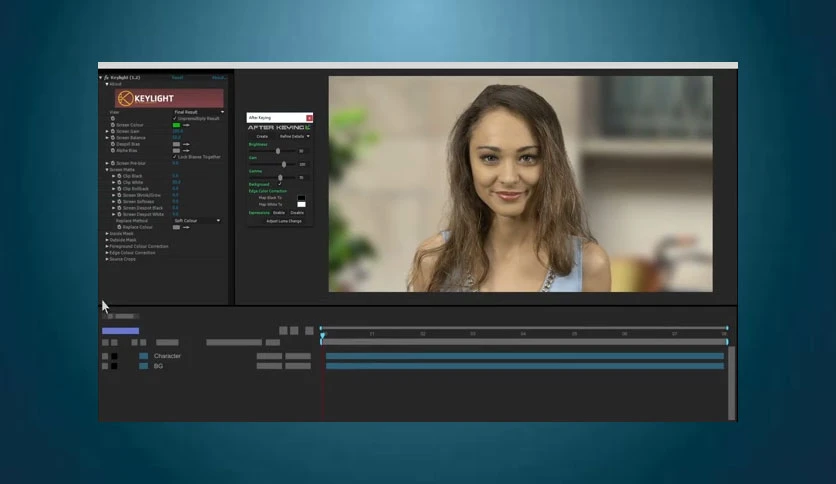Toggle the Despill Bias stopwatch
Viewport: 836px width, 484px height.
click(112, 144)
